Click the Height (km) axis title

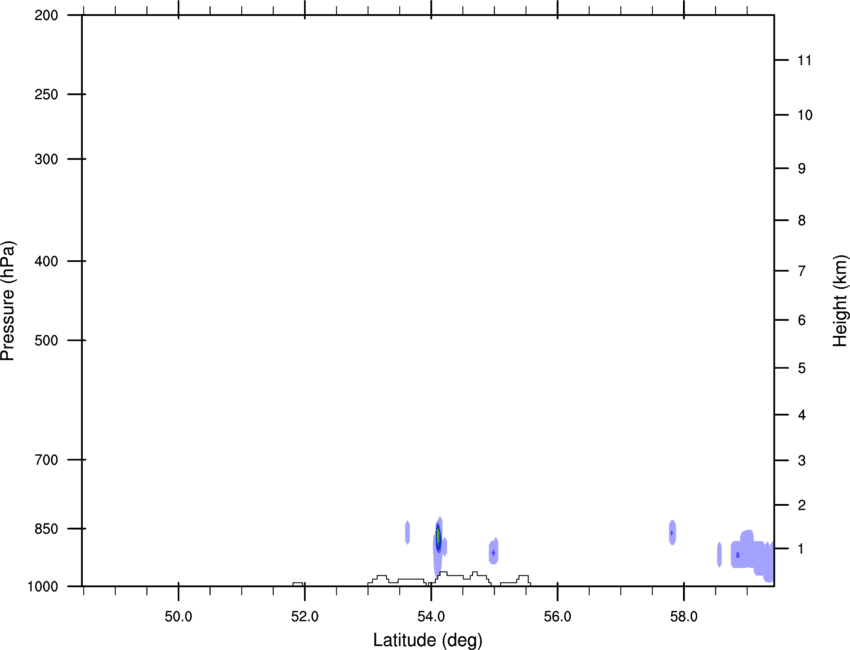[x=840, y=301]
